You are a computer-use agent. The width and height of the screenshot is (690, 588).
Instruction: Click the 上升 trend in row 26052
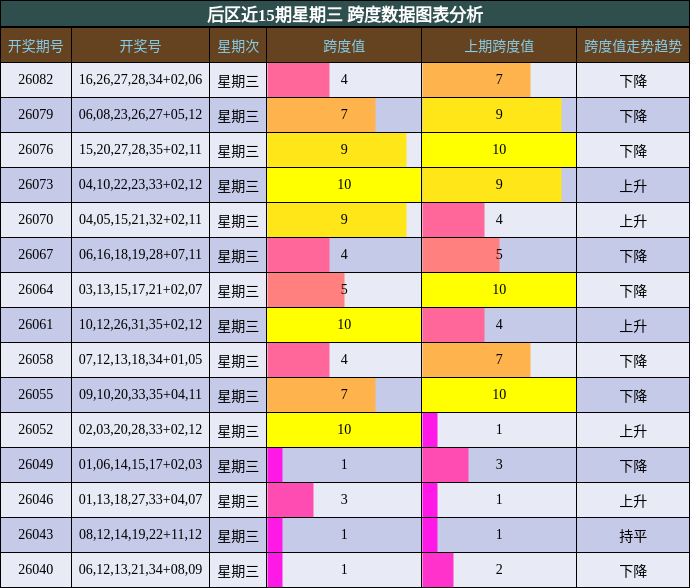[x=633, y=430]
